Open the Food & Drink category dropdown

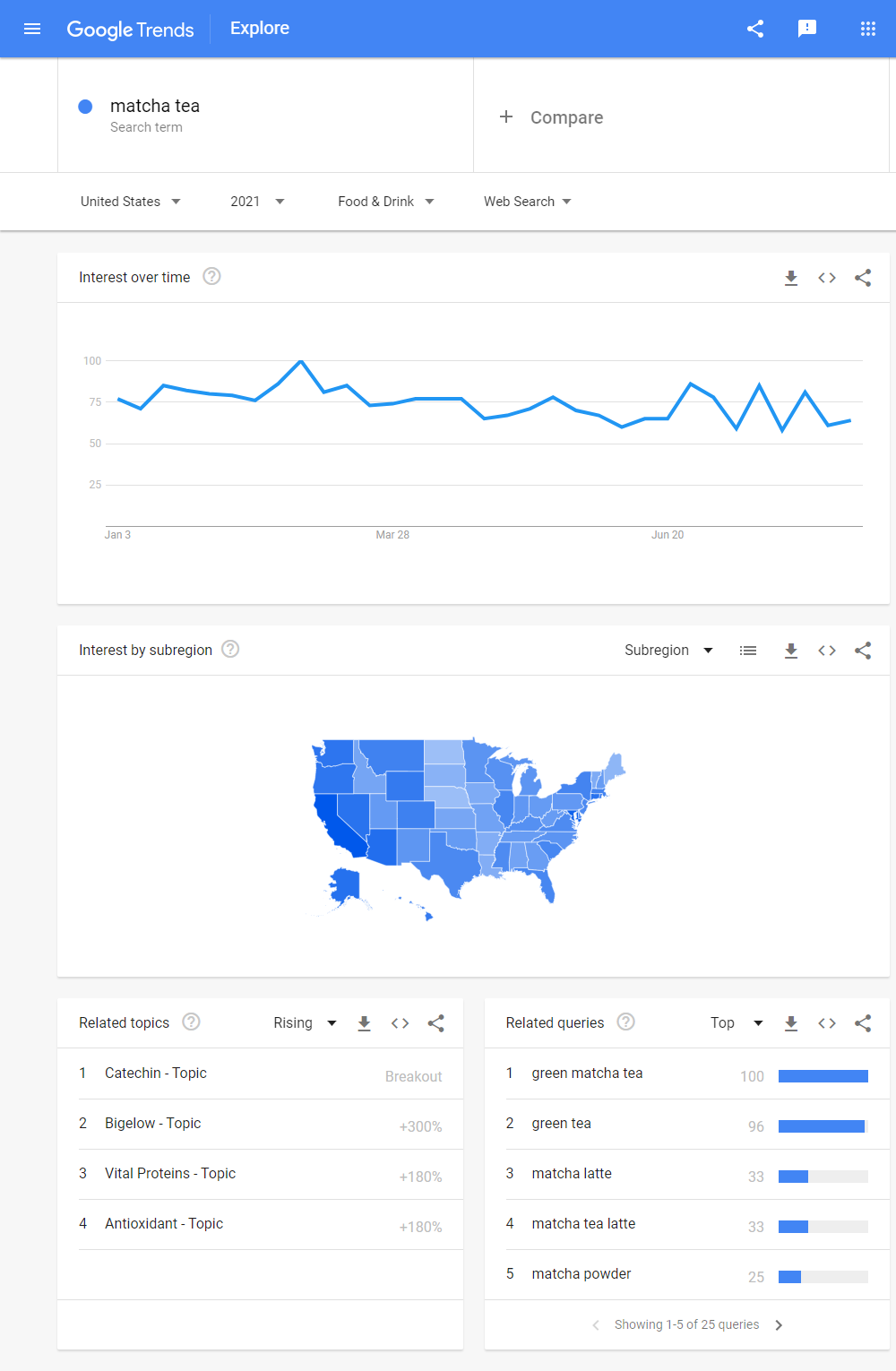point(385,201)
